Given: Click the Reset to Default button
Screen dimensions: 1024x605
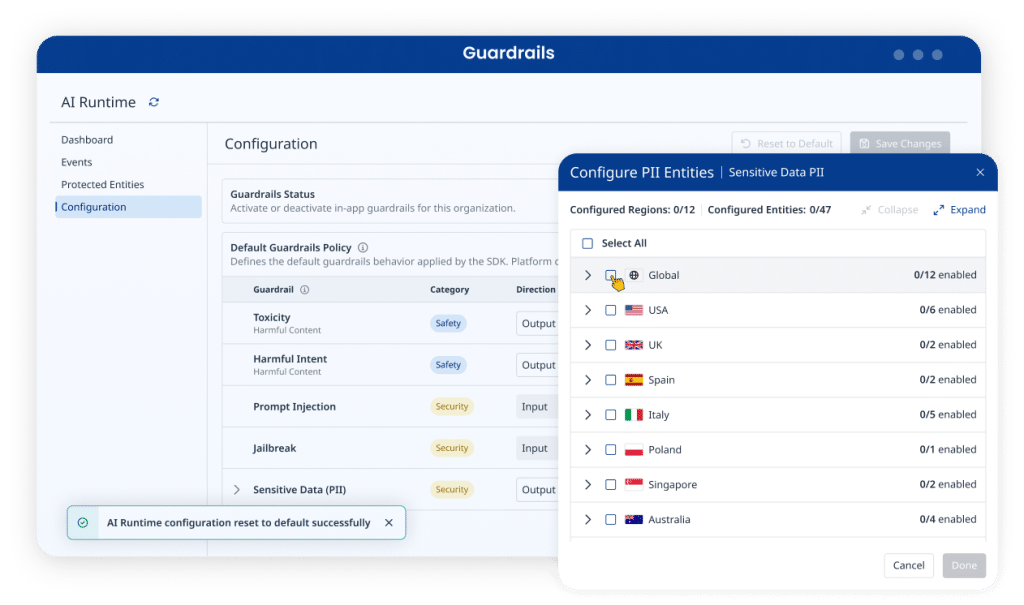Looking at the screenshot, I should [786, 143].
